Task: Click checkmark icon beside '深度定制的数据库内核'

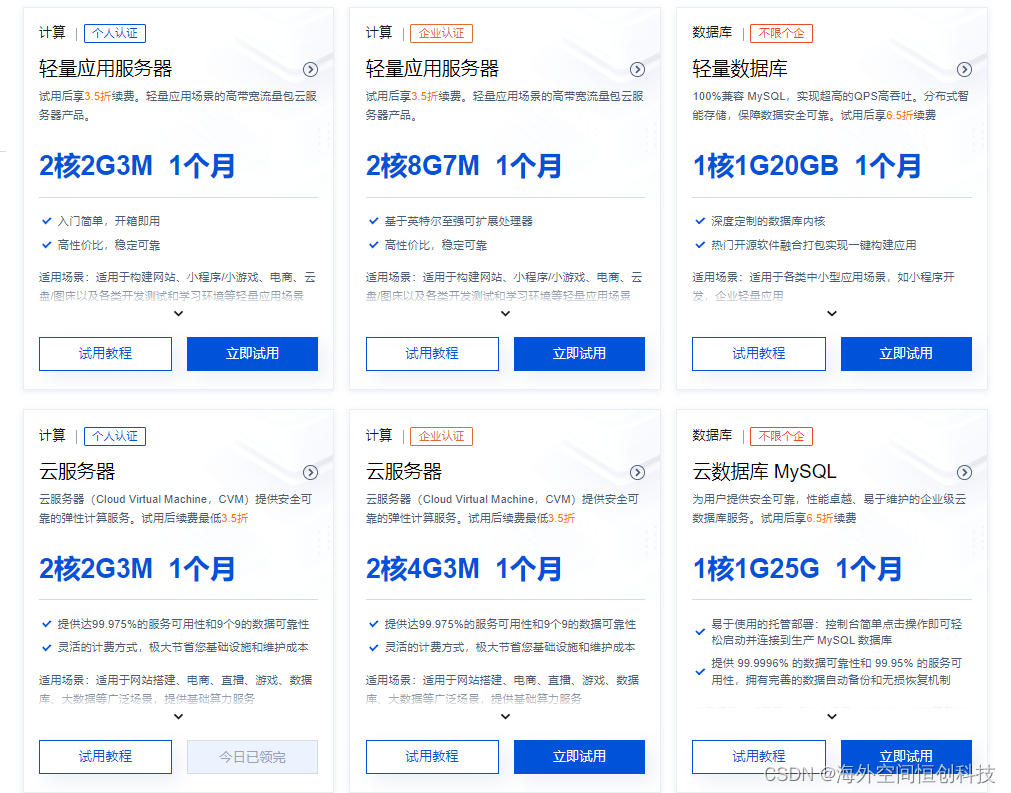Action: pyautogui.click(x=700, y=221)
